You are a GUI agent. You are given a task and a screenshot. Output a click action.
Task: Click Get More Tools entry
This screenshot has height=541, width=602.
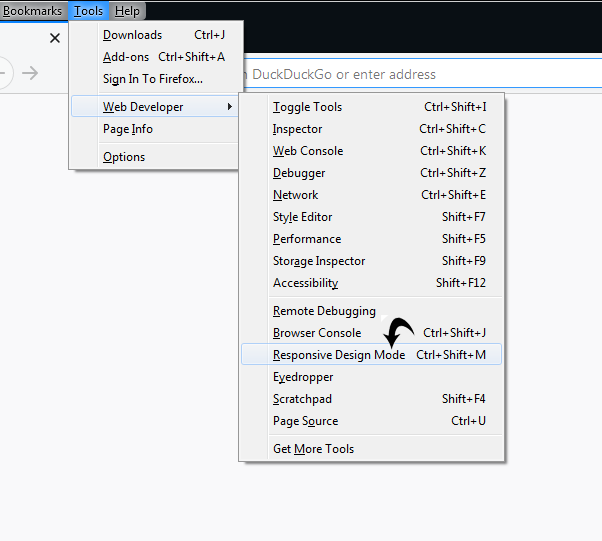(x=371, y=449)
